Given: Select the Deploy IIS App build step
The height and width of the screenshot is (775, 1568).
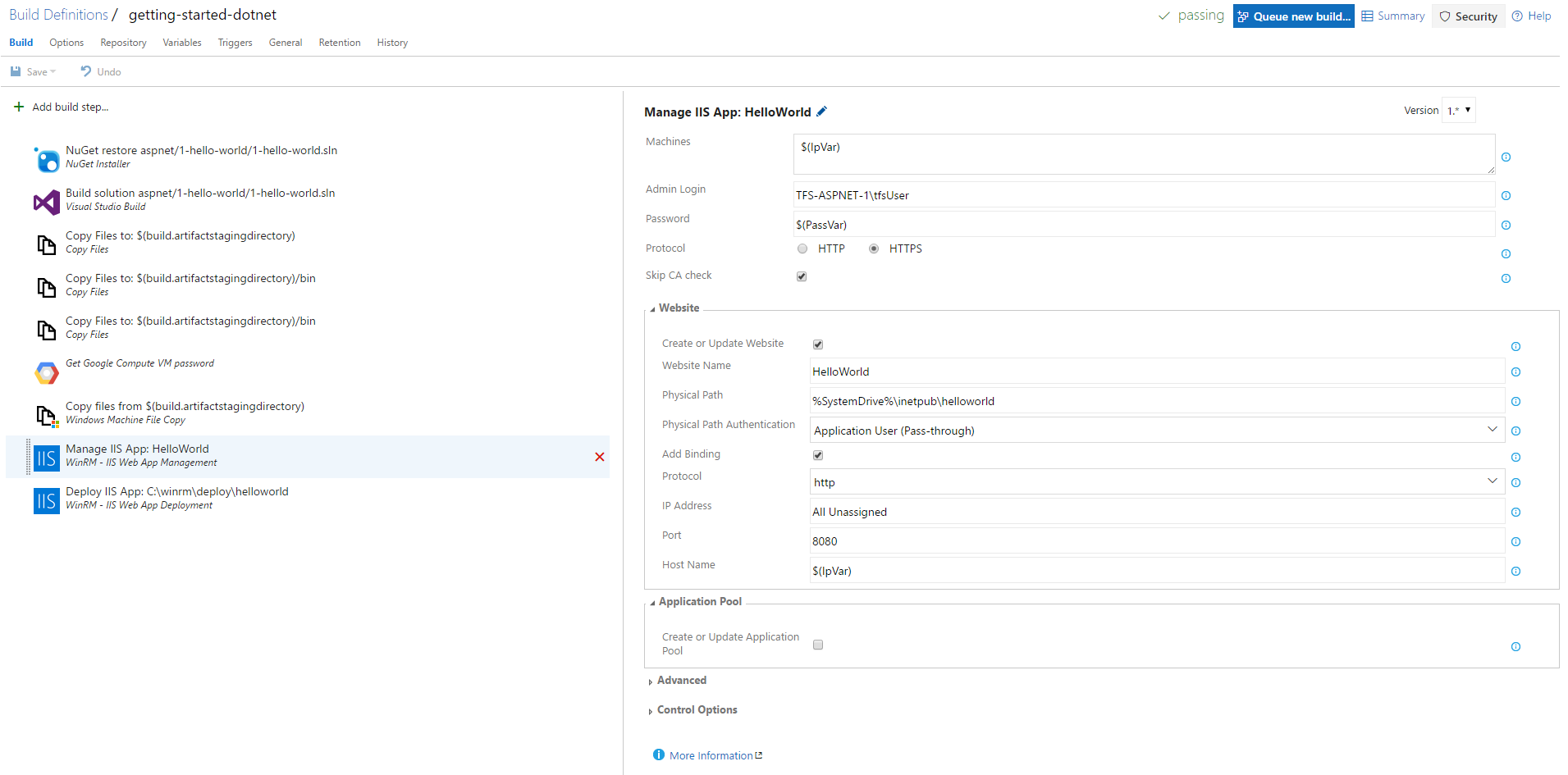Looking at the screenshot, I should [x=308, y=499].
